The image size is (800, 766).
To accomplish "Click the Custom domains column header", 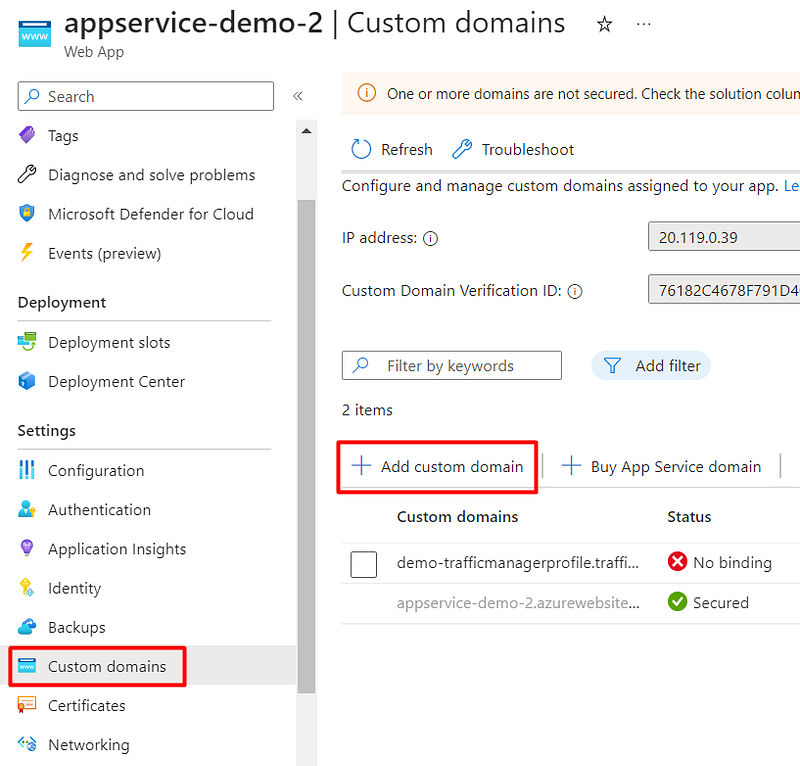I will [458, 516].
